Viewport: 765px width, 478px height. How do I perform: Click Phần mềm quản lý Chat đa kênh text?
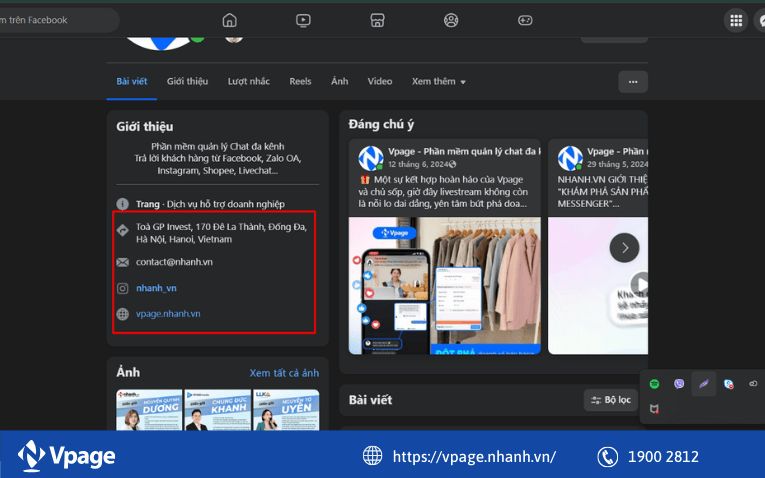point(217,146)
